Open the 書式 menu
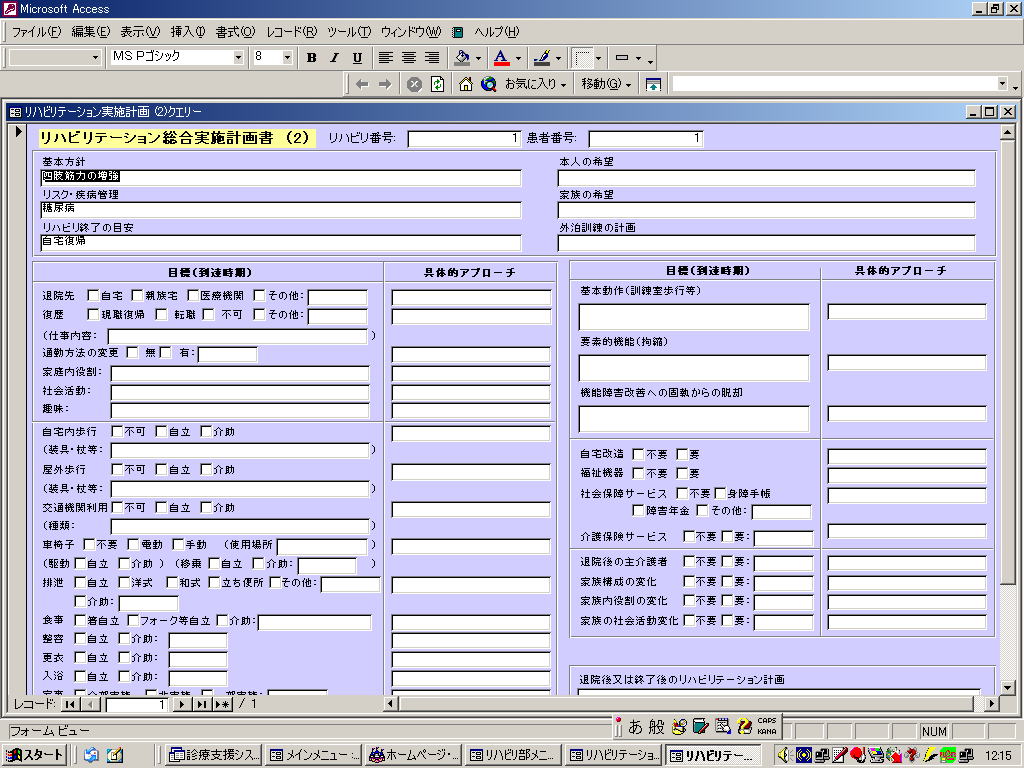The image size is (1024, 768). pyautogui.click(x=235, y=32)
